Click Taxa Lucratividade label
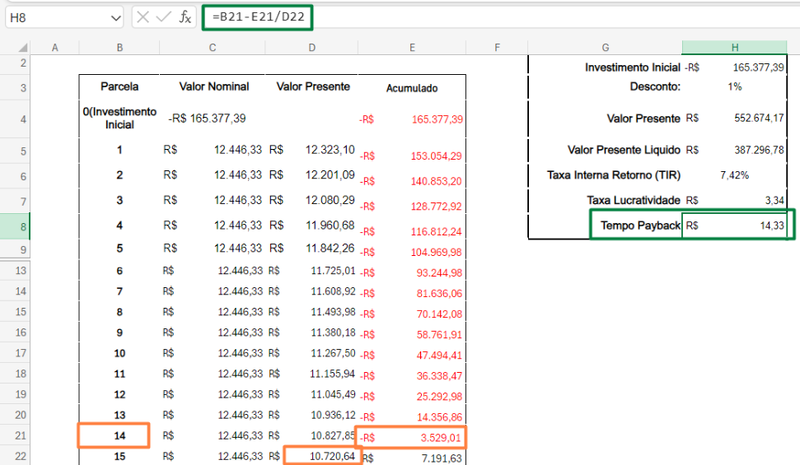The height and width of the screenshot is (465, 800). pyautogui.click(x=633, y=200)
